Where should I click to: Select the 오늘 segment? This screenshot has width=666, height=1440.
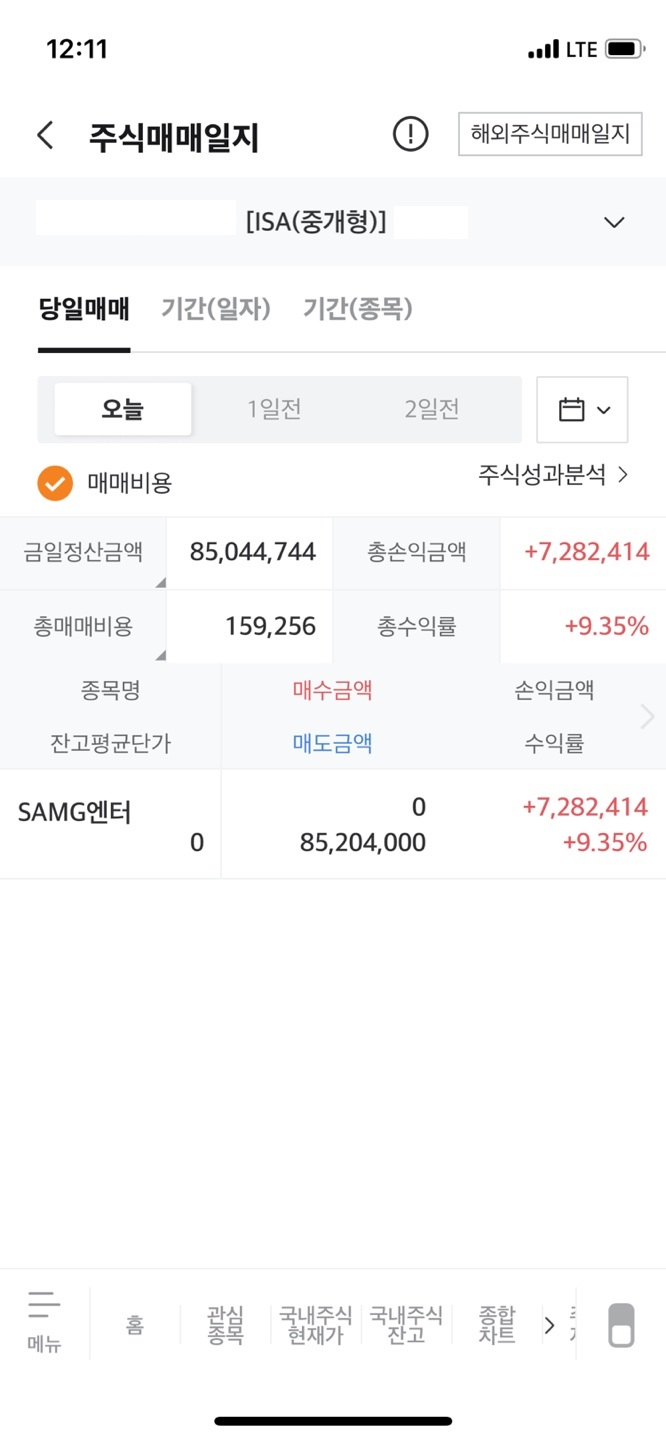(122, 409)
